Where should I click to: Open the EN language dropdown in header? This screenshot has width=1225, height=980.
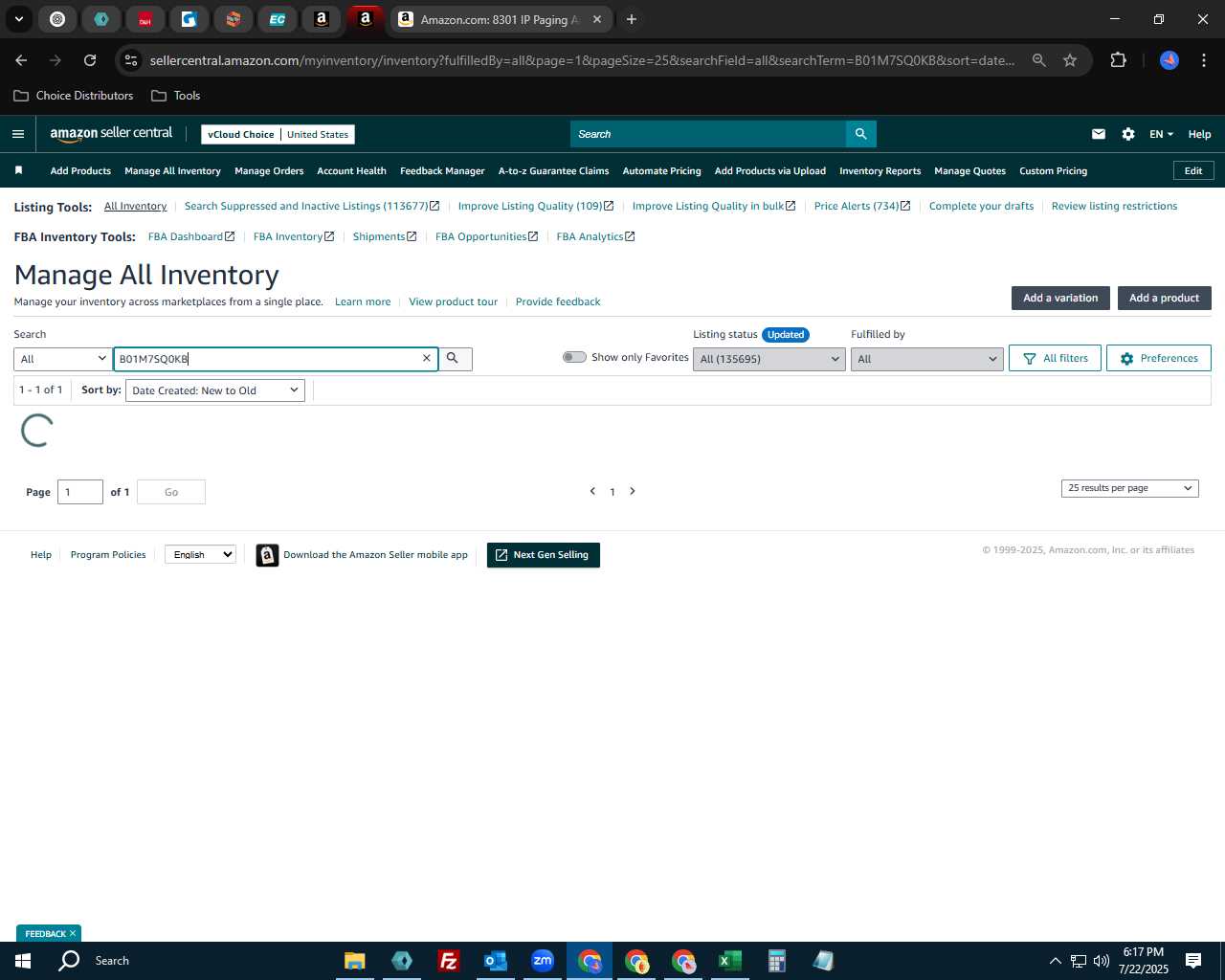(1161, 134)
